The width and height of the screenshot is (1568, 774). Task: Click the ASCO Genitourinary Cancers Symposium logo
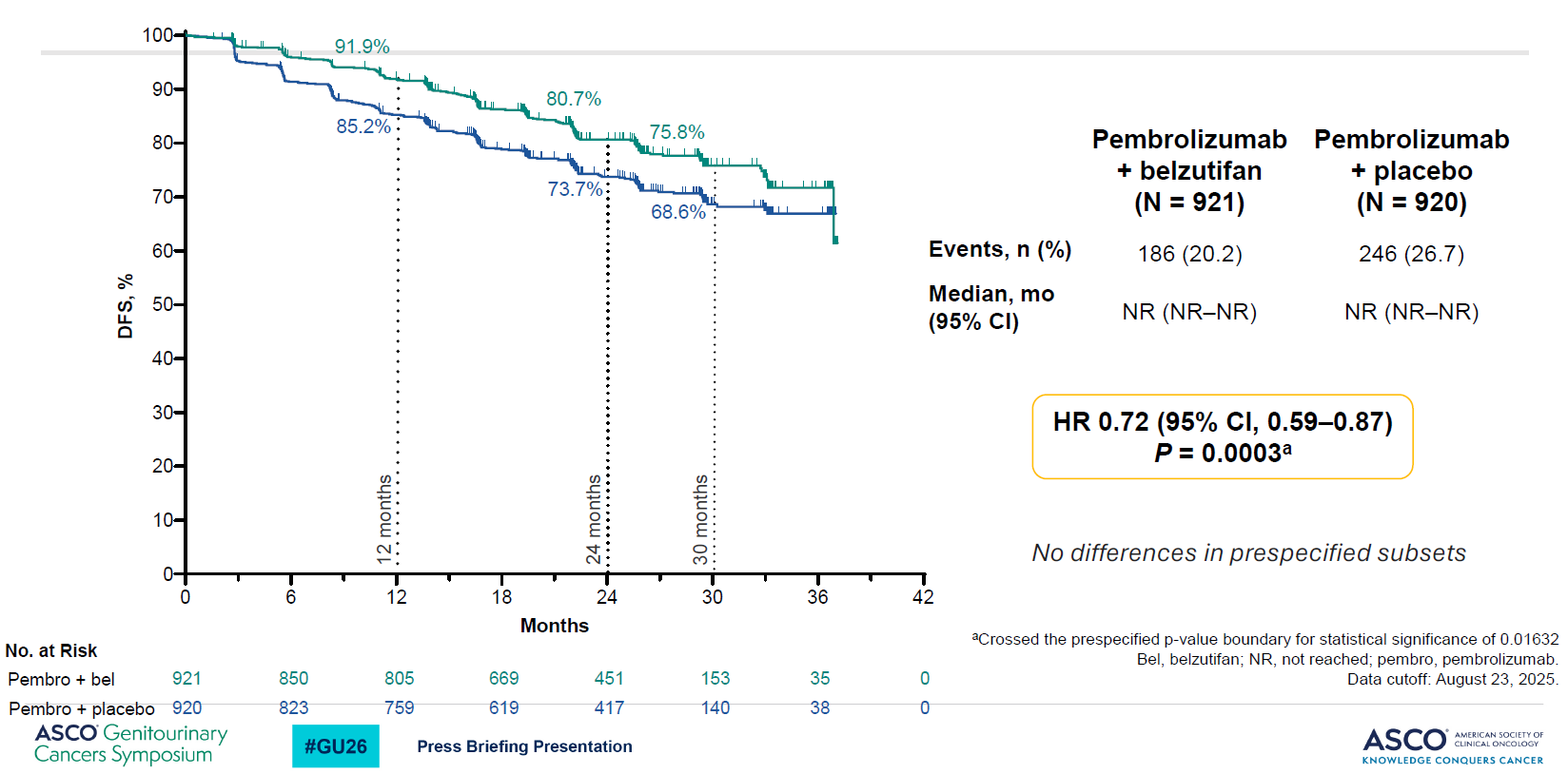click(x=130, y=745)
